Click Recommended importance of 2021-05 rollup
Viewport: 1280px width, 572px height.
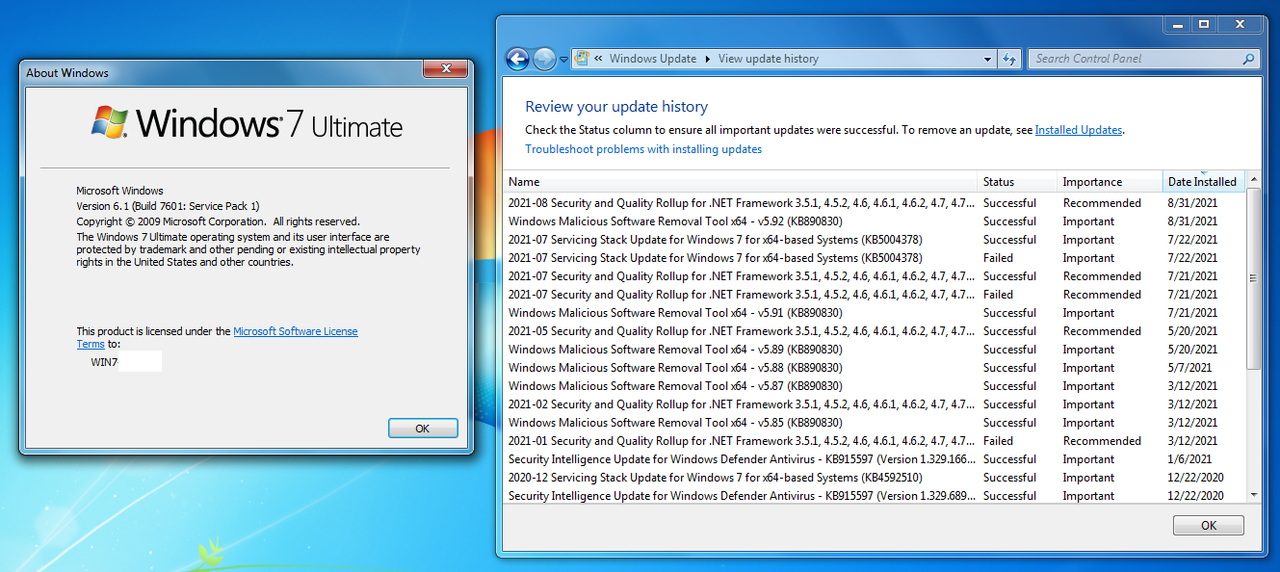[1102, 331]
